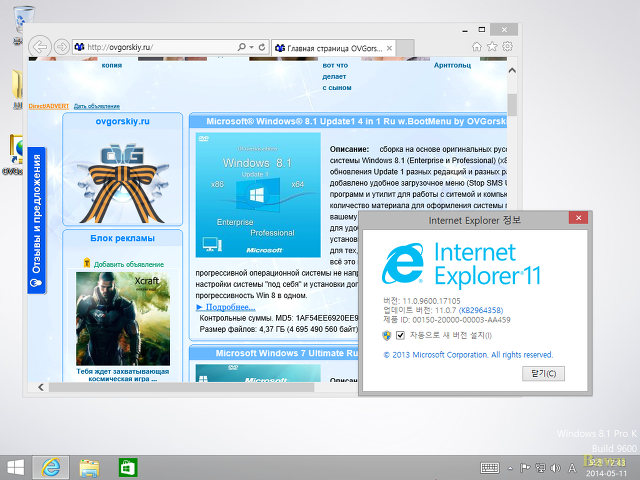Open the address bar dropdown arrow

pos(251,47)
